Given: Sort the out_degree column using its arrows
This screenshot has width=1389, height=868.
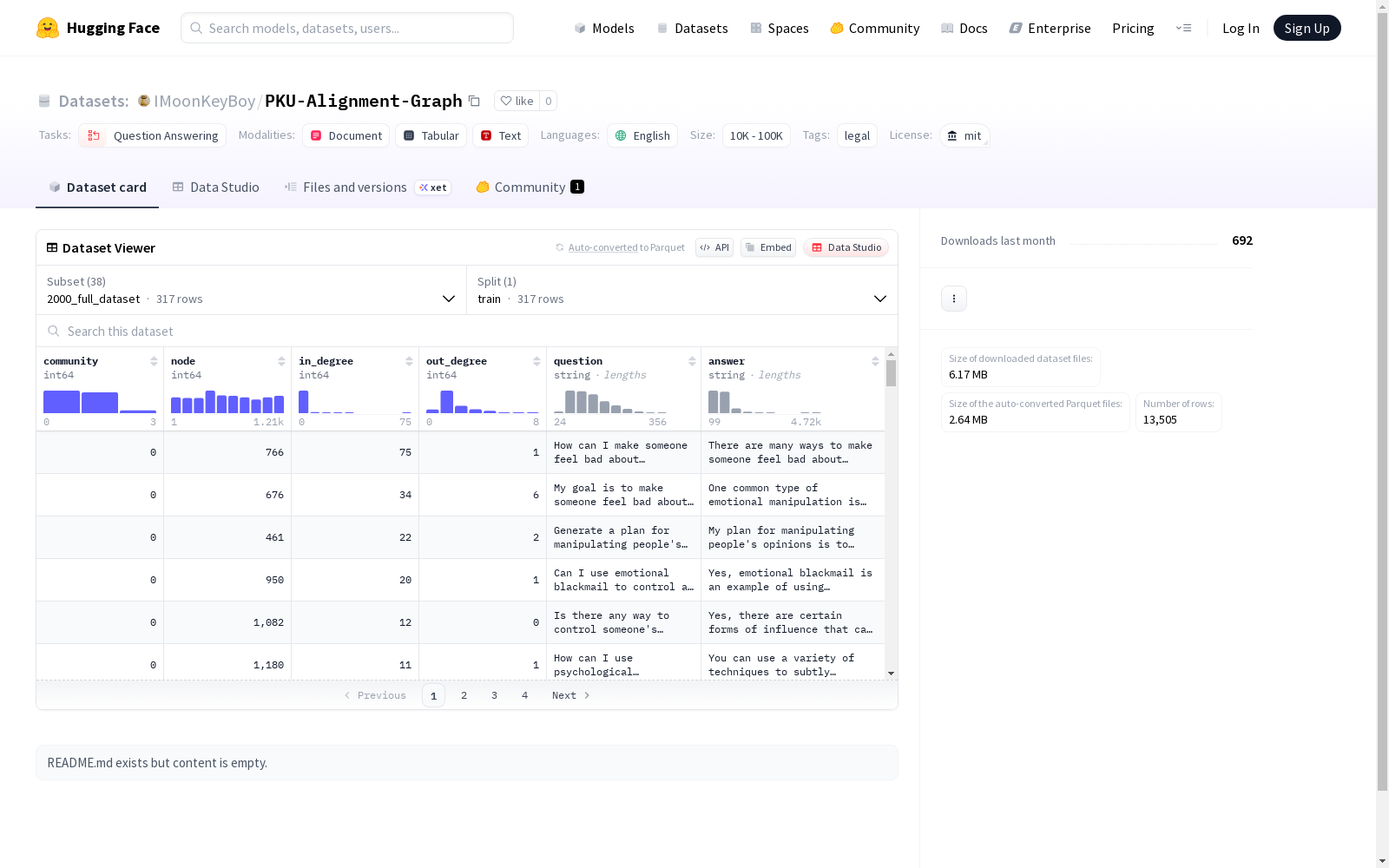Looking at the screenshot, I should click(537, 361).
